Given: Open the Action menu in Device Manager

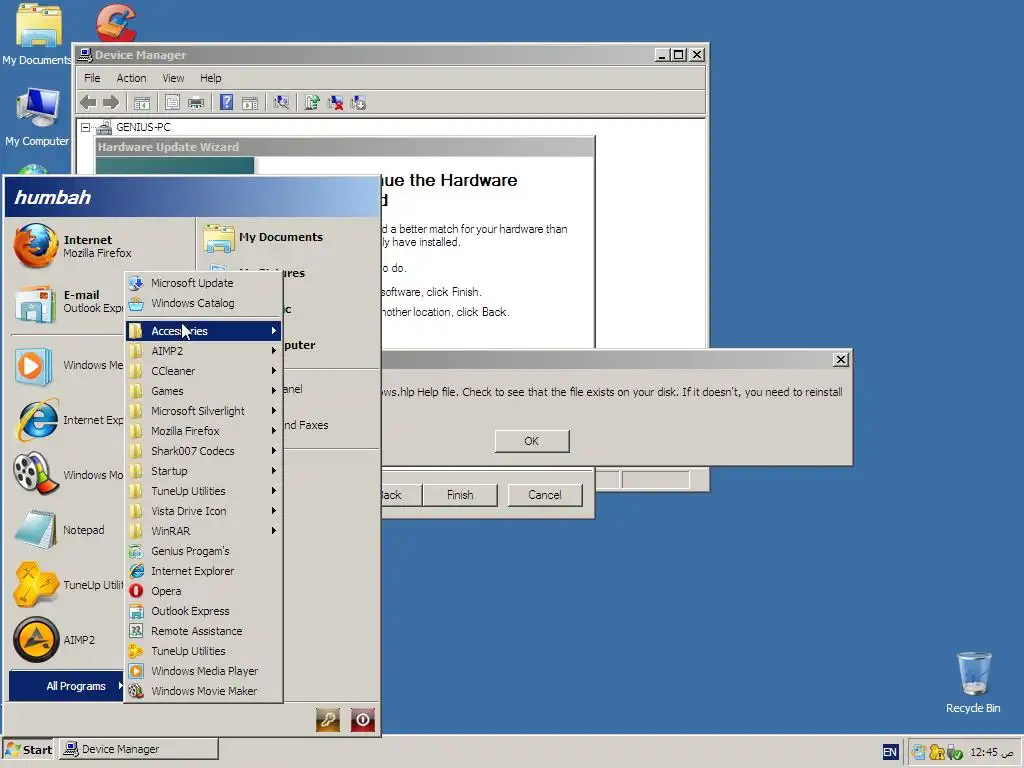Looking at the screenshot, I should pyautogui.click(x=131, y=78).
